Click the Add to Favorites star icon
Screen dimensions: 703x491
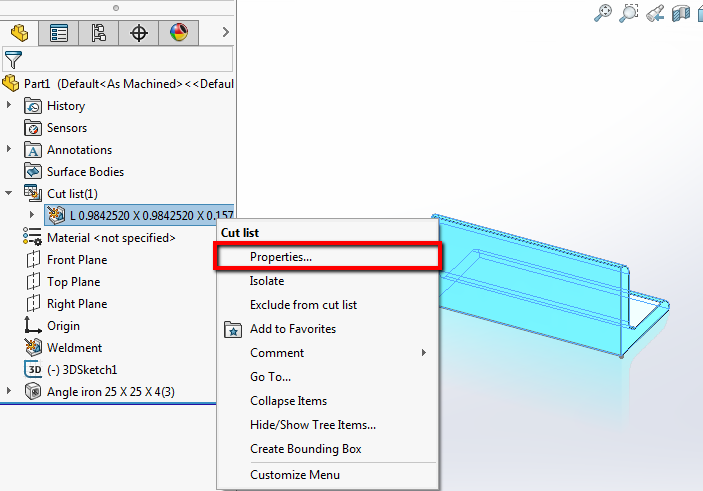point(233,330)
